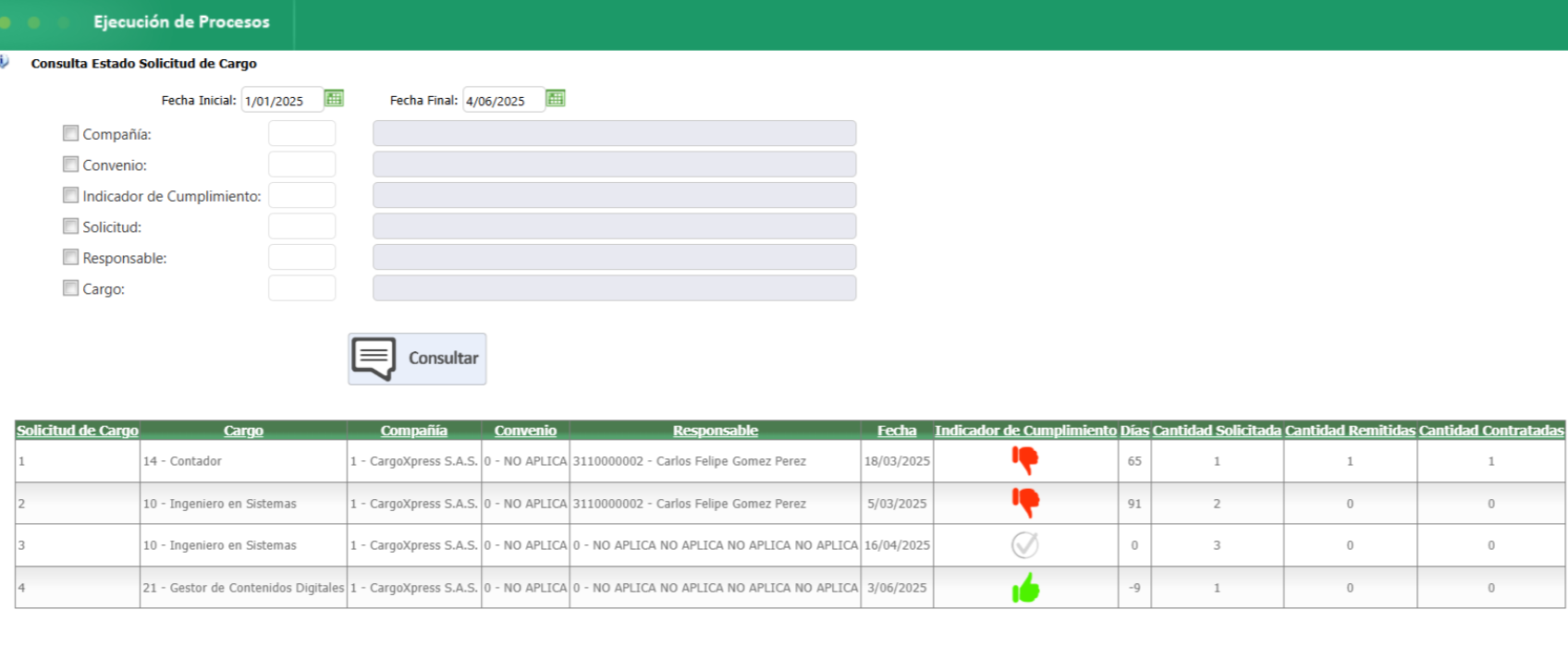Sort table by Solicitud de Cargo header
The width and height of the screenshot is (1568, 658).
coord(78,431)
